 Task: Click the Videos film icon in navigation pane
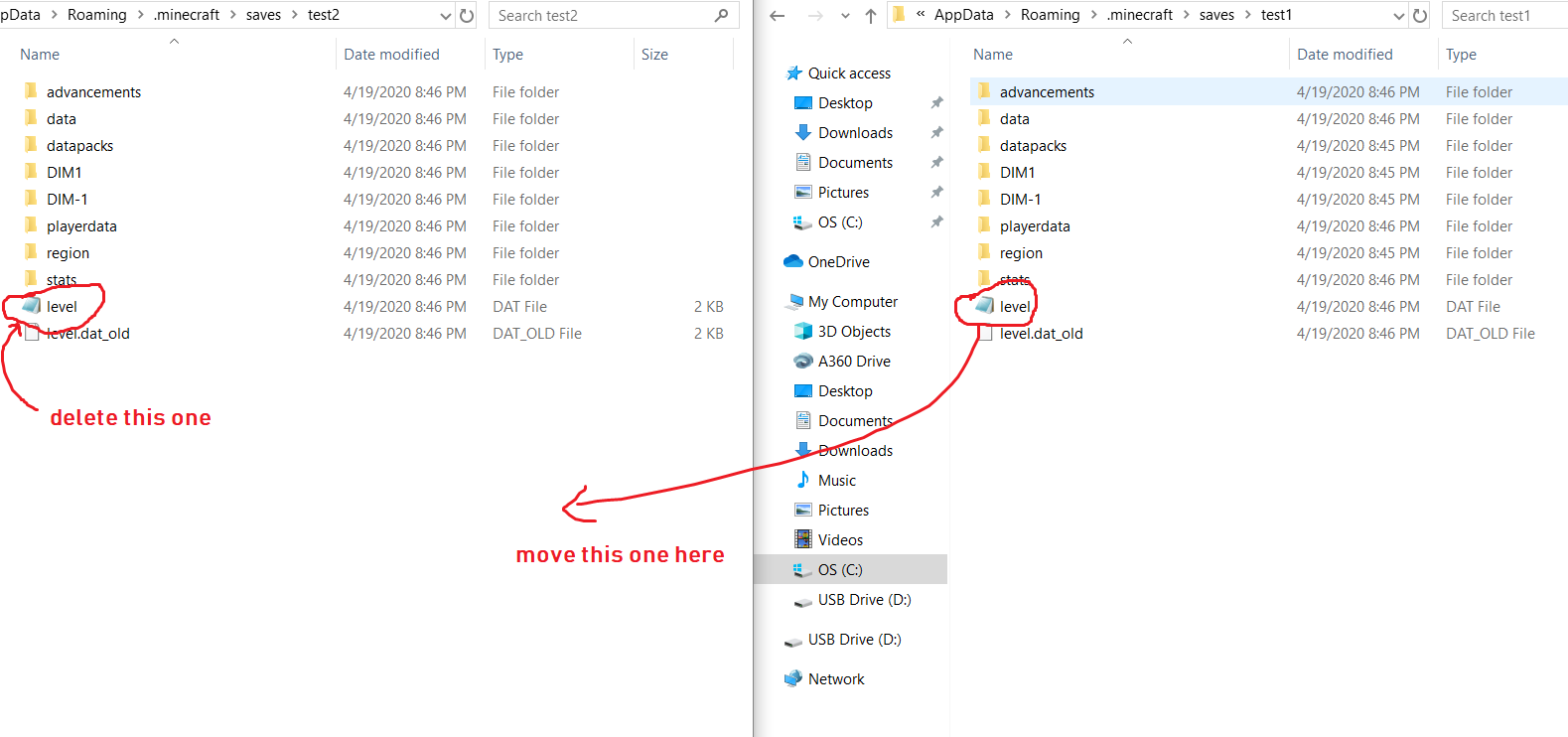click(803, 539)
